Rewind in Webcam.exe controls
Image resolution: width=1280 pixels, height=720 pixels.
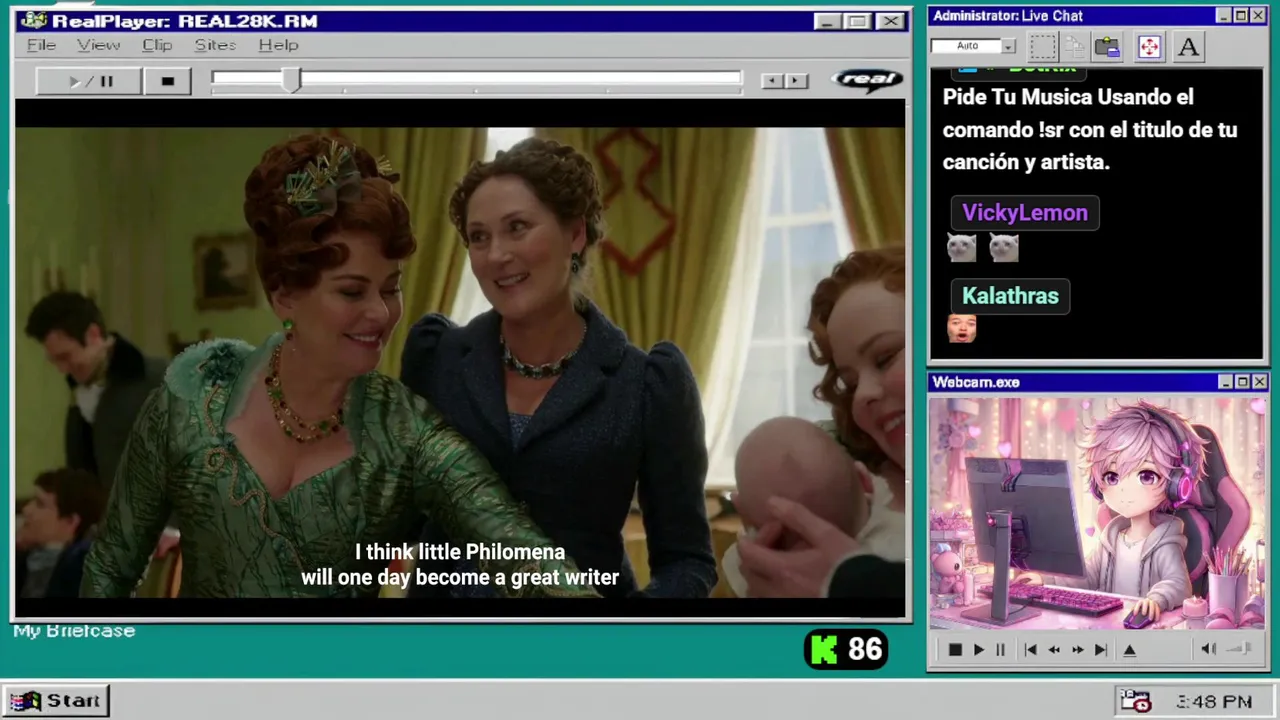pos(1054,650)
